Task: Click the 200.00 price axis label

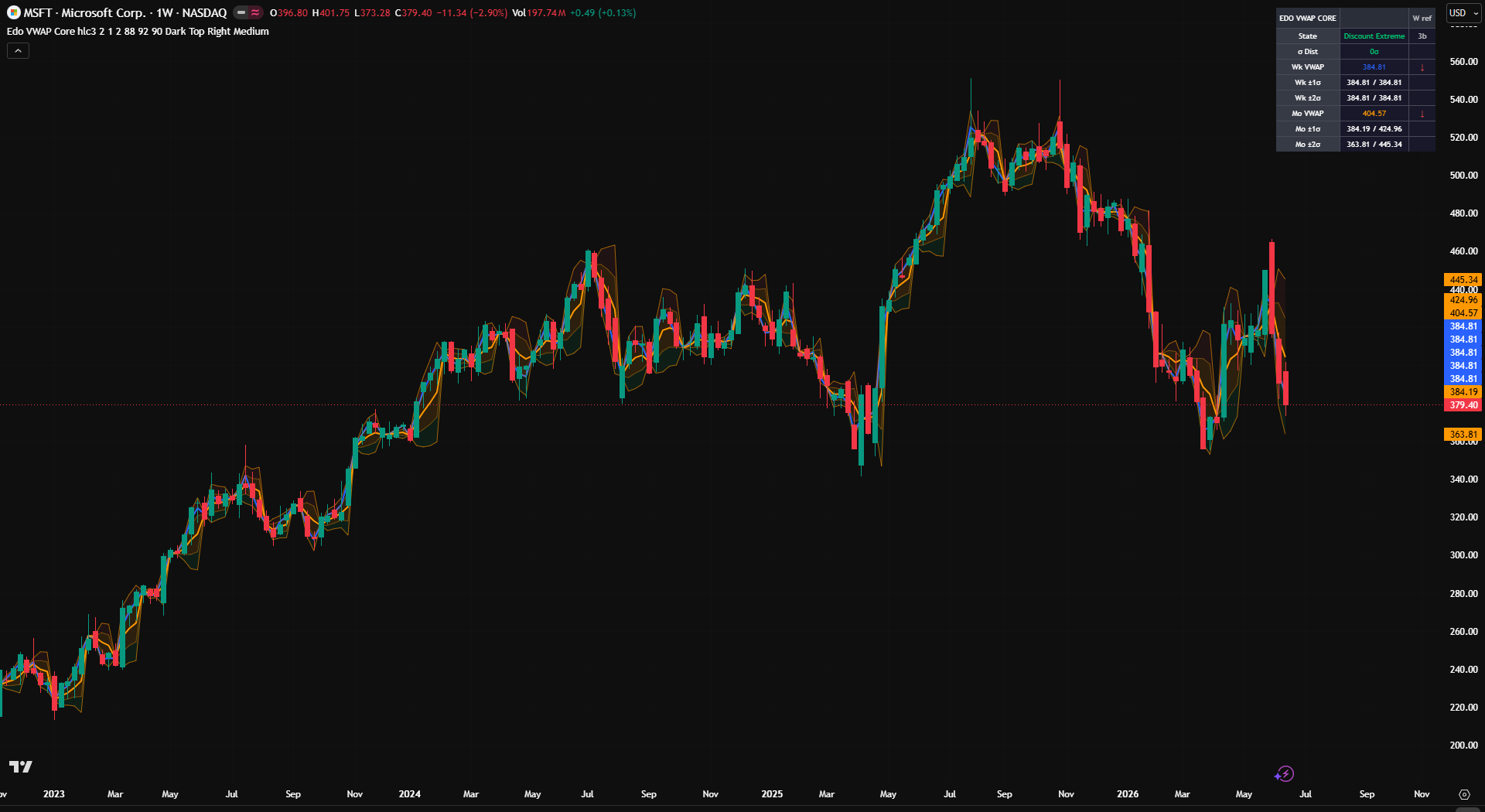Action: point(1463,745)
